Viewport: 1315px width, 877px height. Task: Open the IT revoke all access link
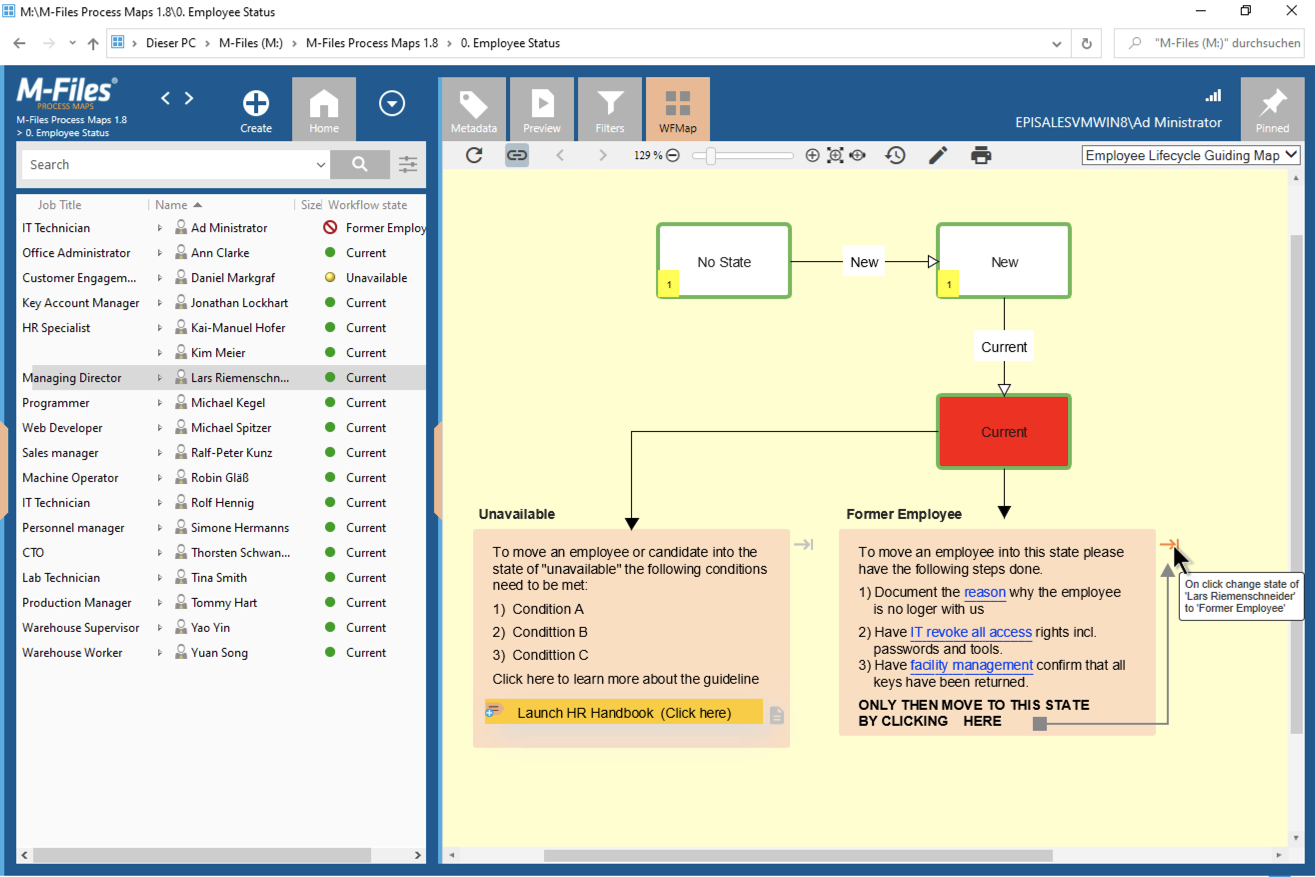point(970,633)
